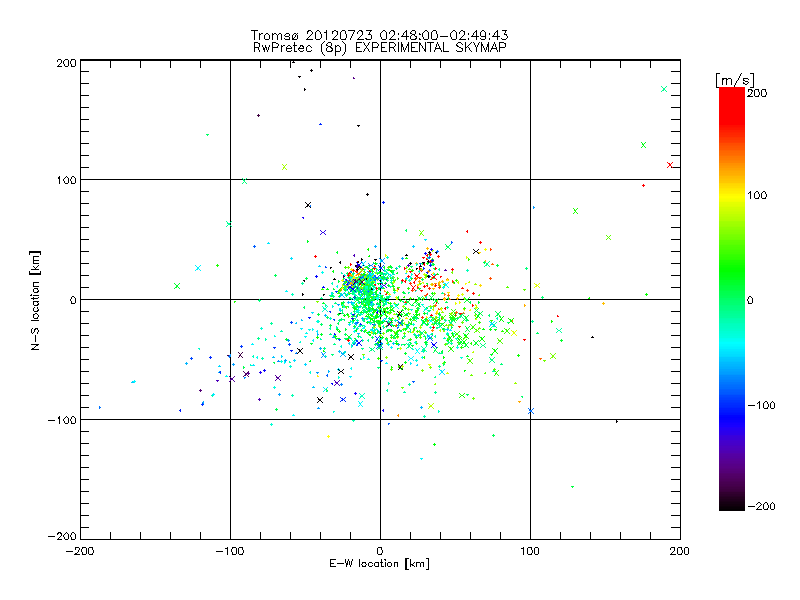The image size is (800, 600).
Task: Click the plot origin where the zero gridlines cross
Action: (380, 299)
